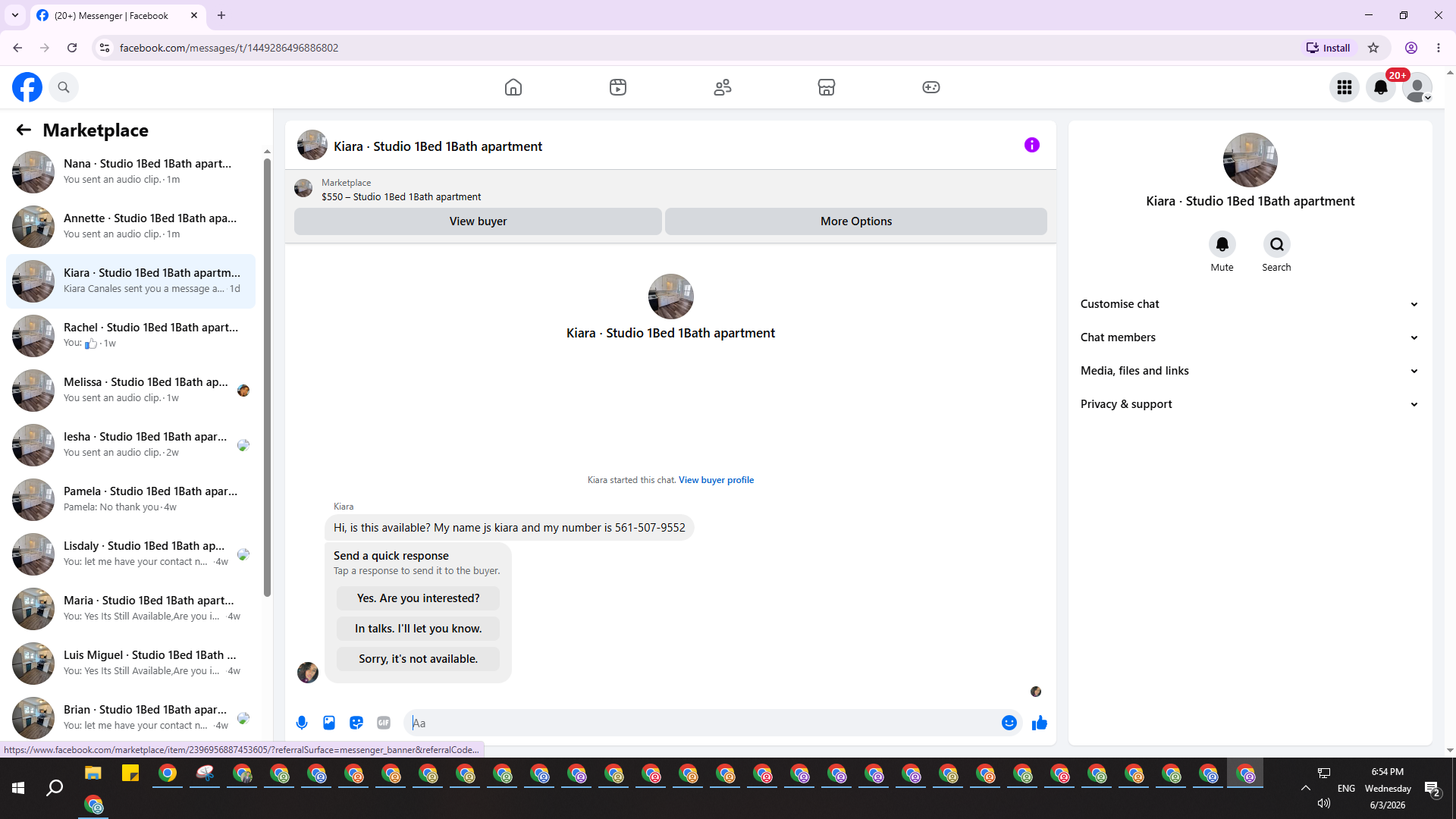1456x819 pixels.
Task: Reload the page
Action: (72, 48)
